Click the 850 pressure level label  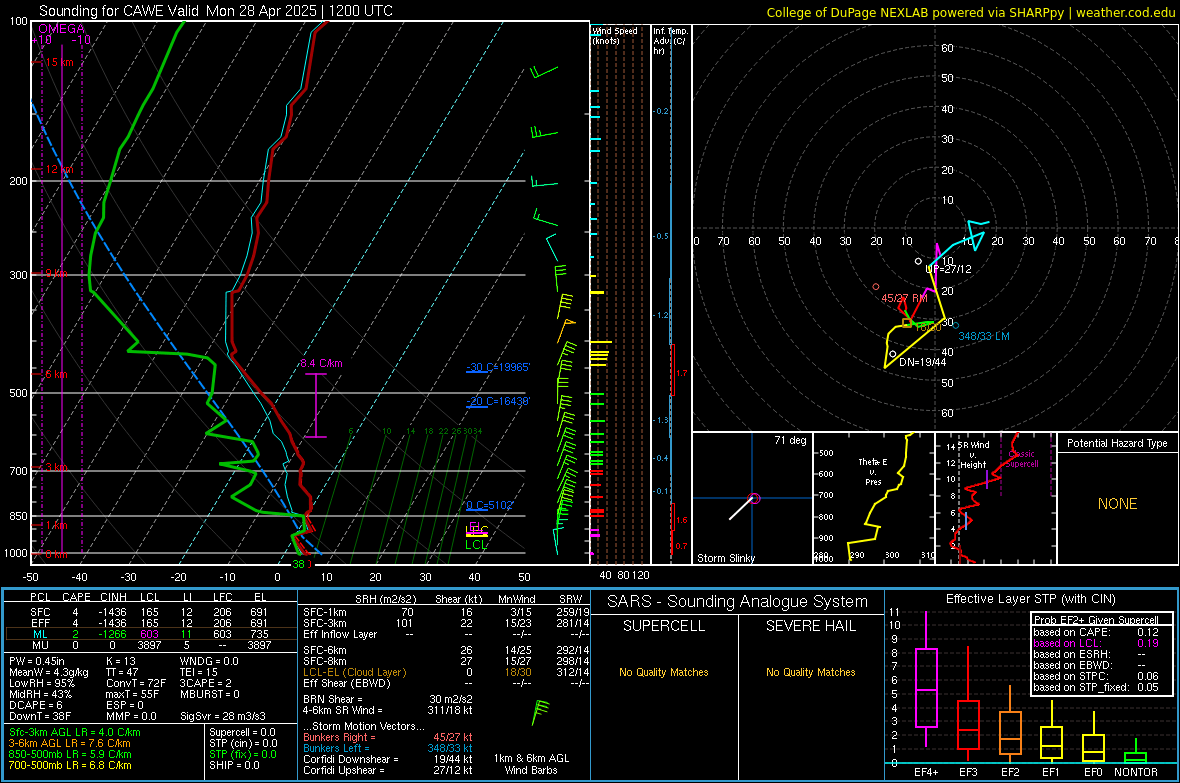click(18, 516)
